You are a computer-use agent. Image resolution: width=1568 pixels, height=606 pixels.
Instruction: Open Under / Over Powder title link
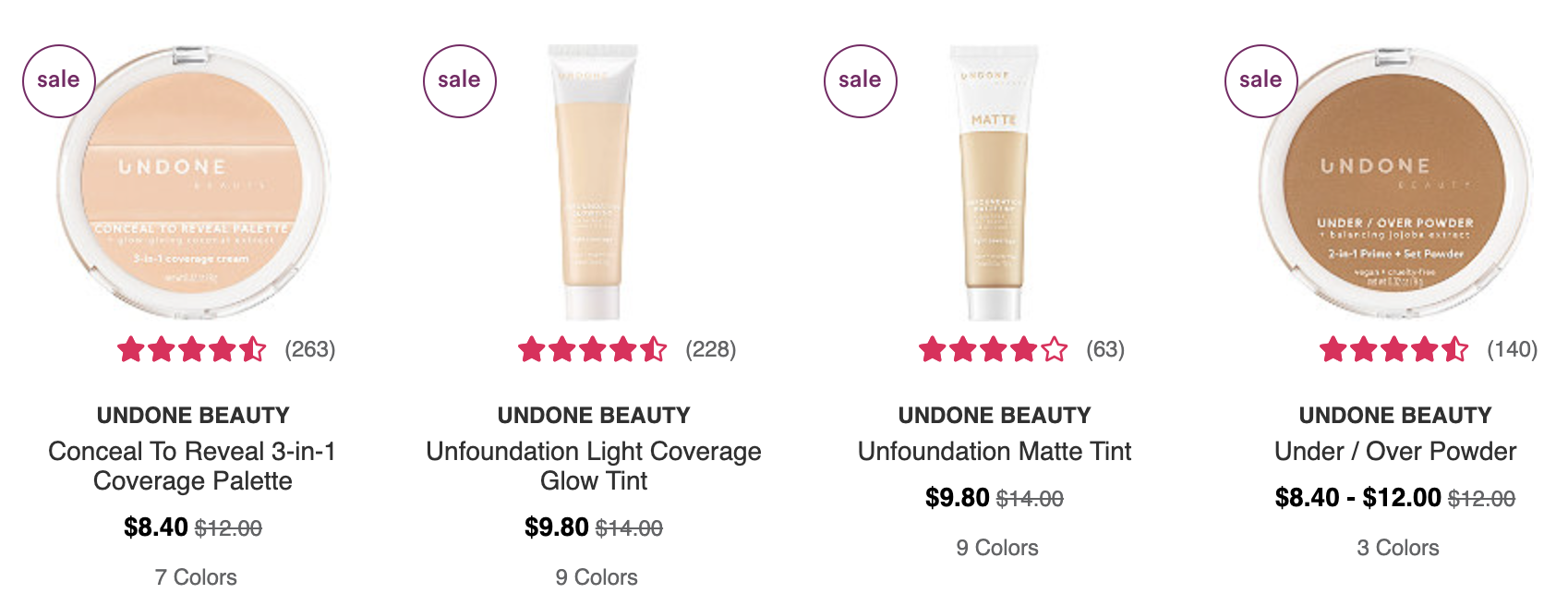coord(1395,451)
